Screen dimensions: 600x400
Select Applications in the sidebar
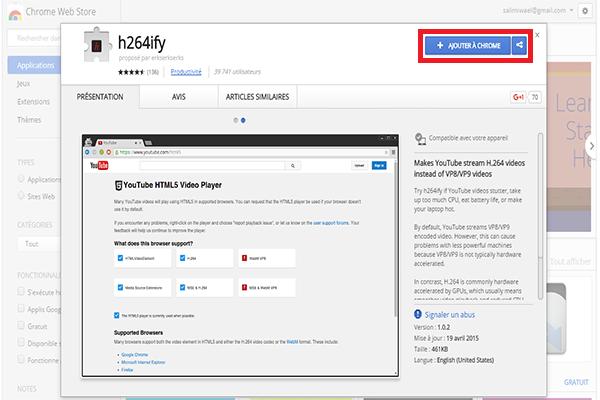(34, 65)
